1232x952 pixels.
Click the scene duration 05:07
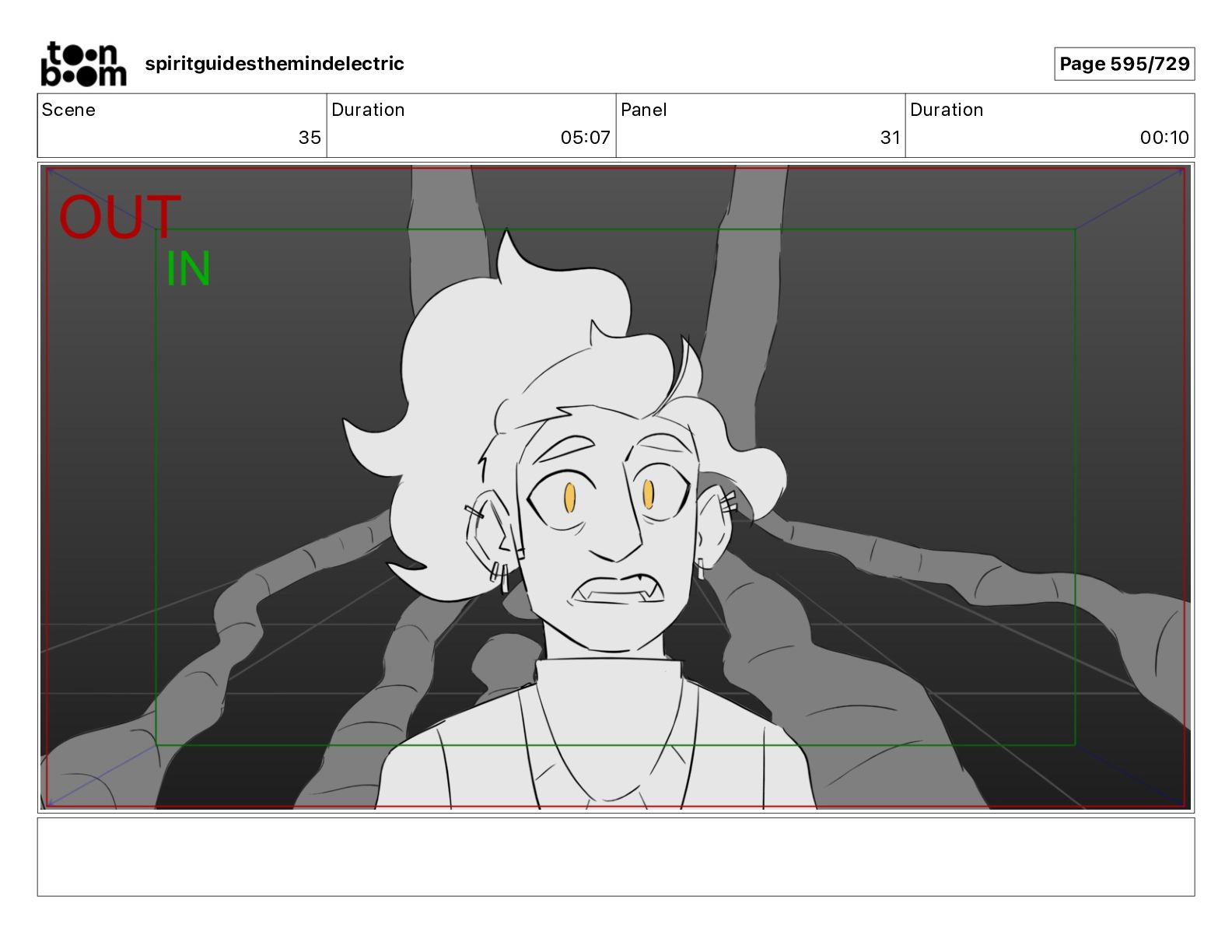click(585, 138)
